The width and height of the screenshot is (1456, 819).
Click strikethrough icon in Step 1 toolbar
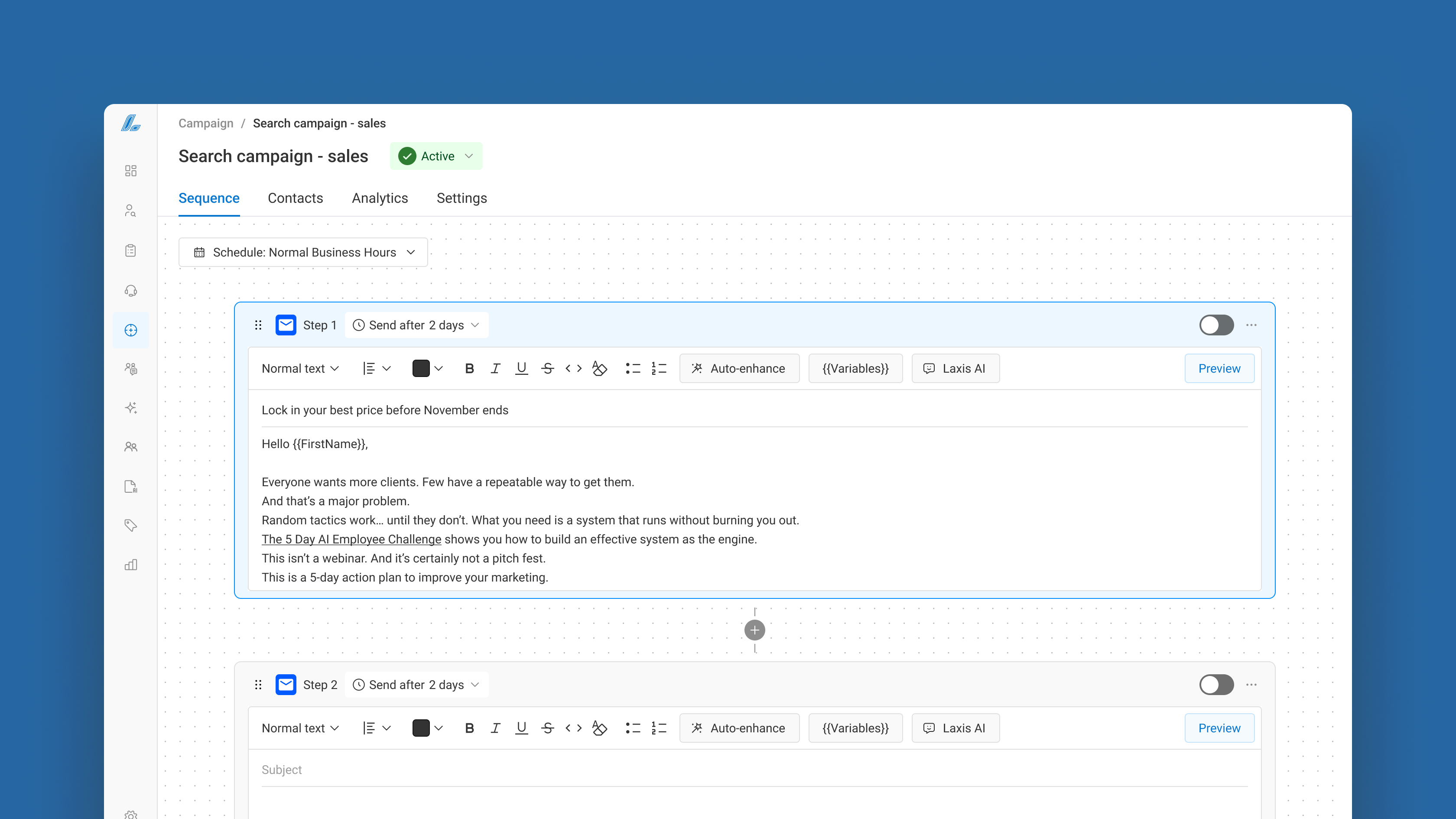547,368
